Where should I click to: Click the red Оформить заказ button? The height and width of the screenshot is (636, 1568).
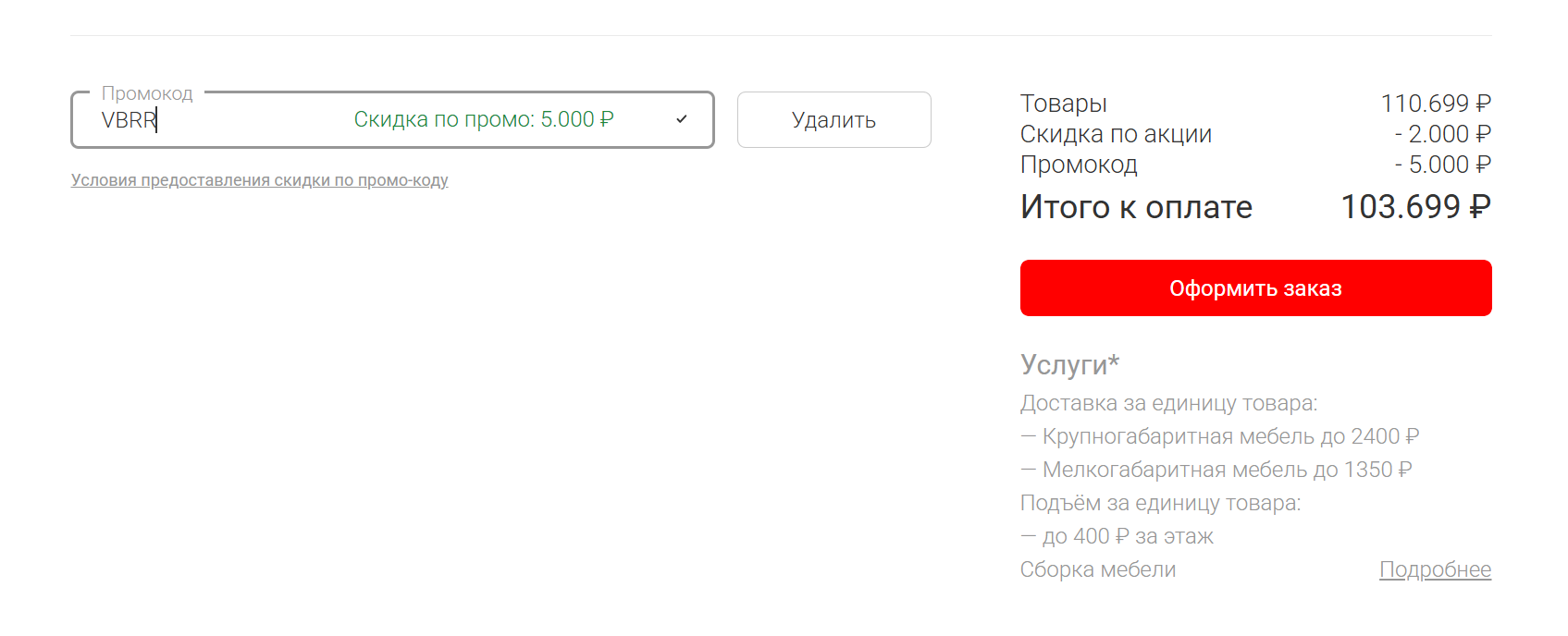coord(1255,288)
